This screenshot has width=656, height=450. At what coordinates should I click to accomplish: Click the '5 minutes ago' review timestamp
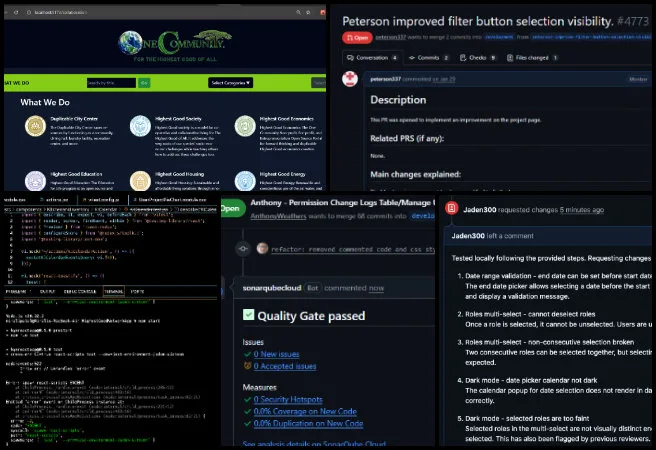[x=582, y=210]
